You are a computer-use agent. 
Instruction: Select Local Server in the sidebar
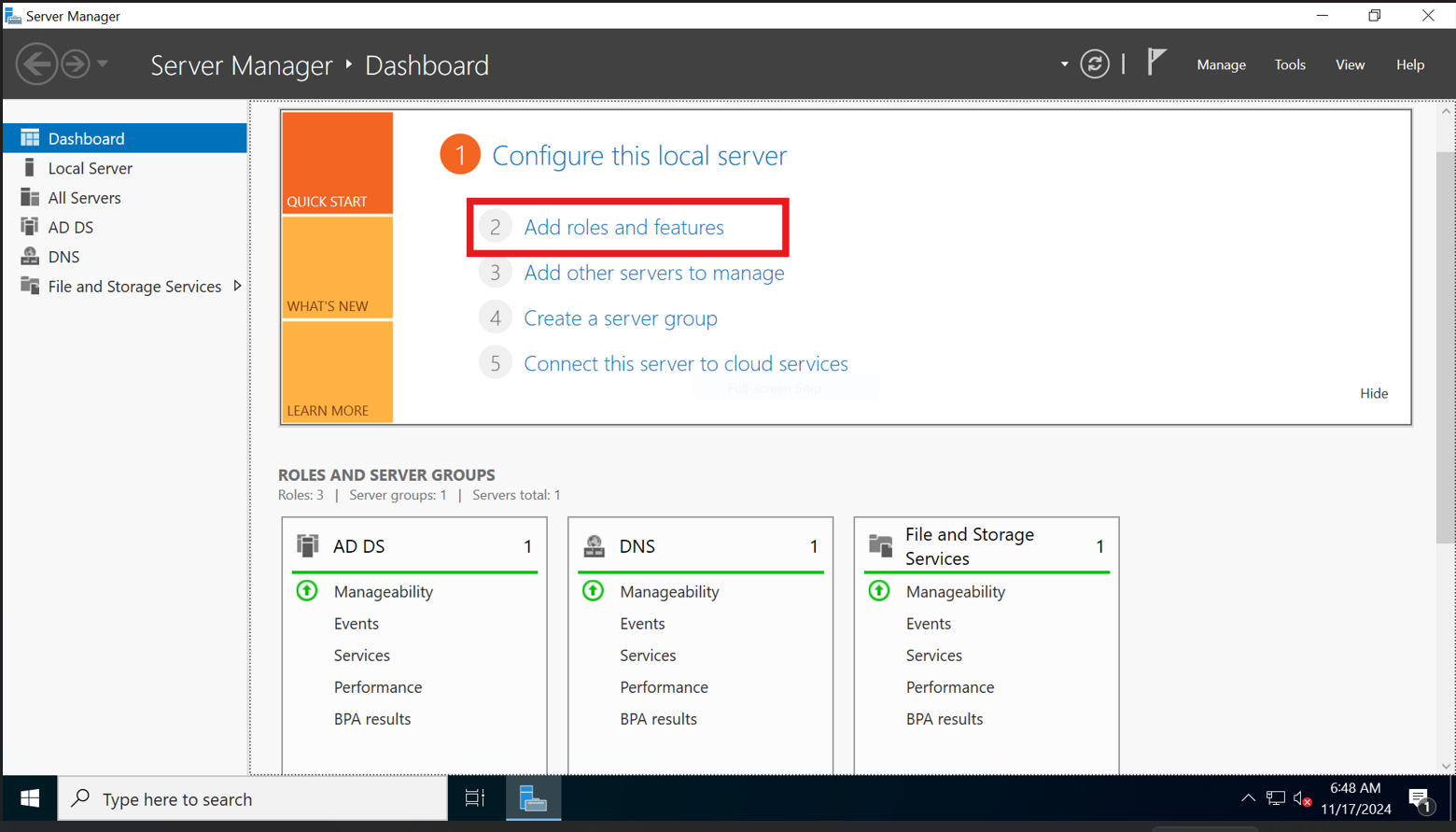coord(125,168)
